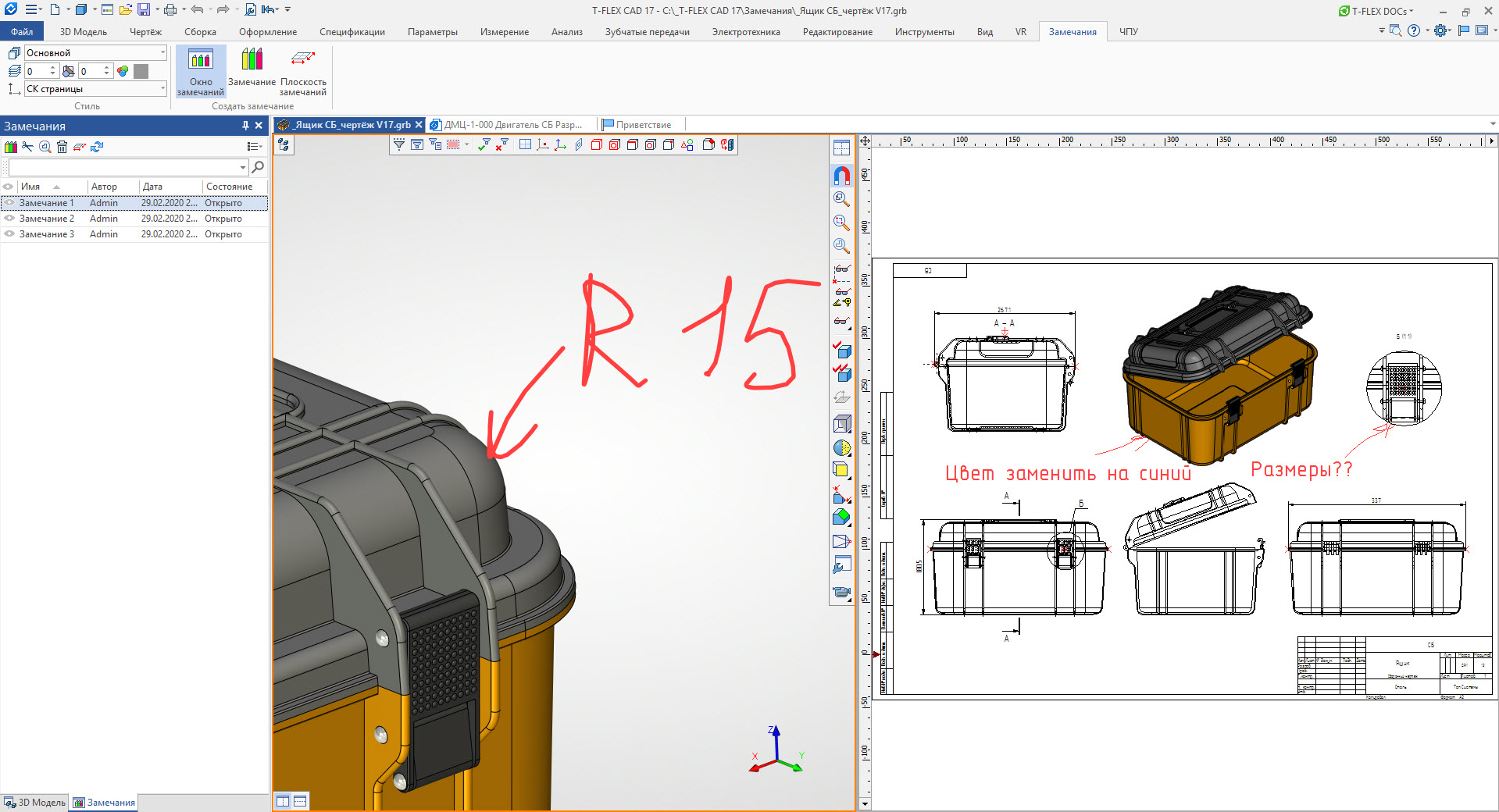The height and width of the screenshot is (812, 1499).
Task: Click the zoom window magnifier in view toolbar
Action: tap(841, 223)
